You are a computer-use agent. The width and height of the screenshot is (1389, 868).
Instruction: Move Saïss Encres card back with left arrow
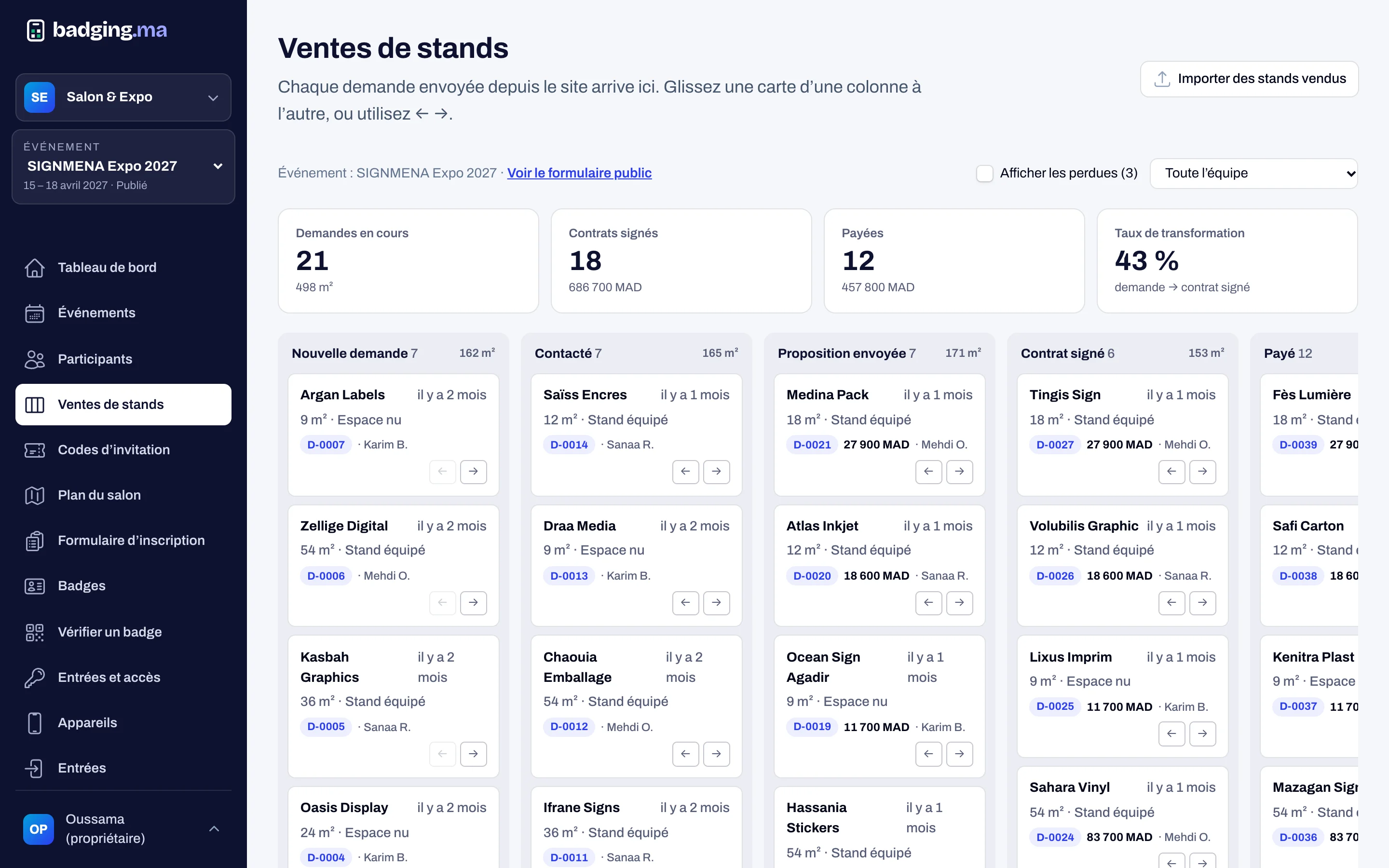point(685,471)
